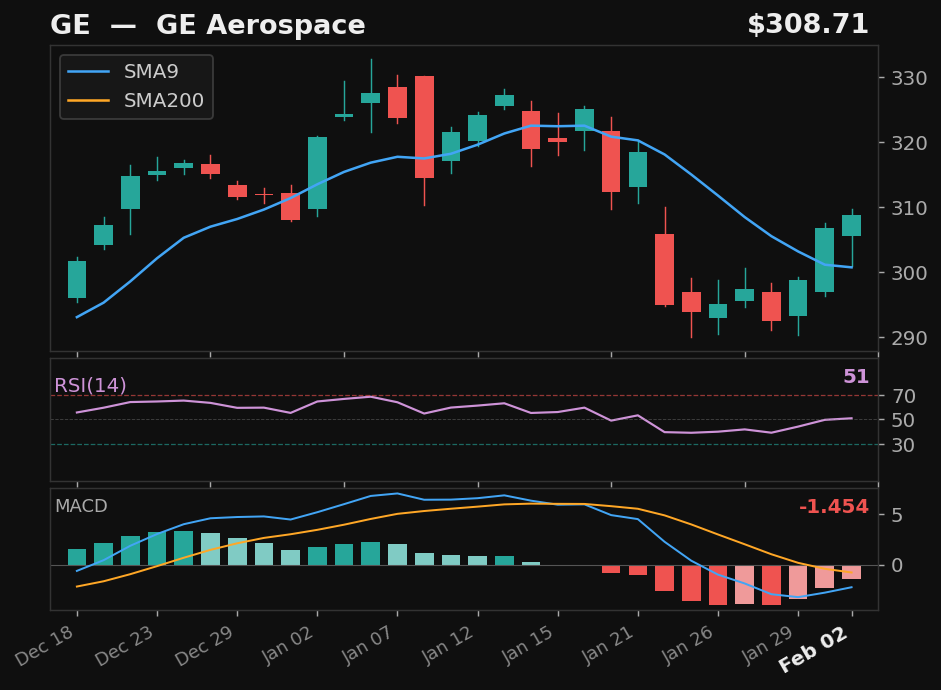
Task: Click the MACD value -1.454
Action: [x=834, y=507]
